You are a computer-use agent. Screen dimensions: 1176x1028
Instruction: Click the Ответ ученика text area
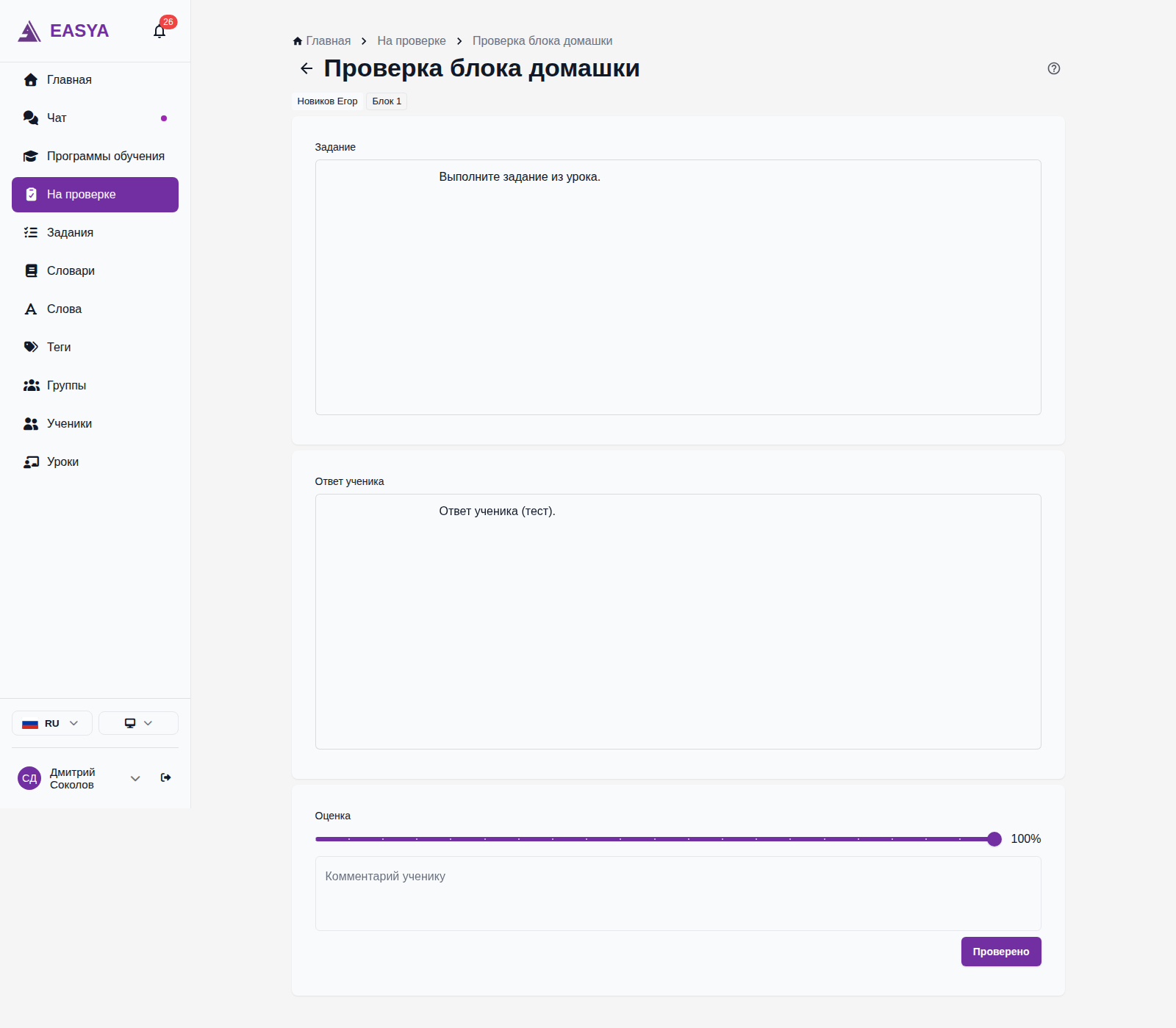click(678, 622)
